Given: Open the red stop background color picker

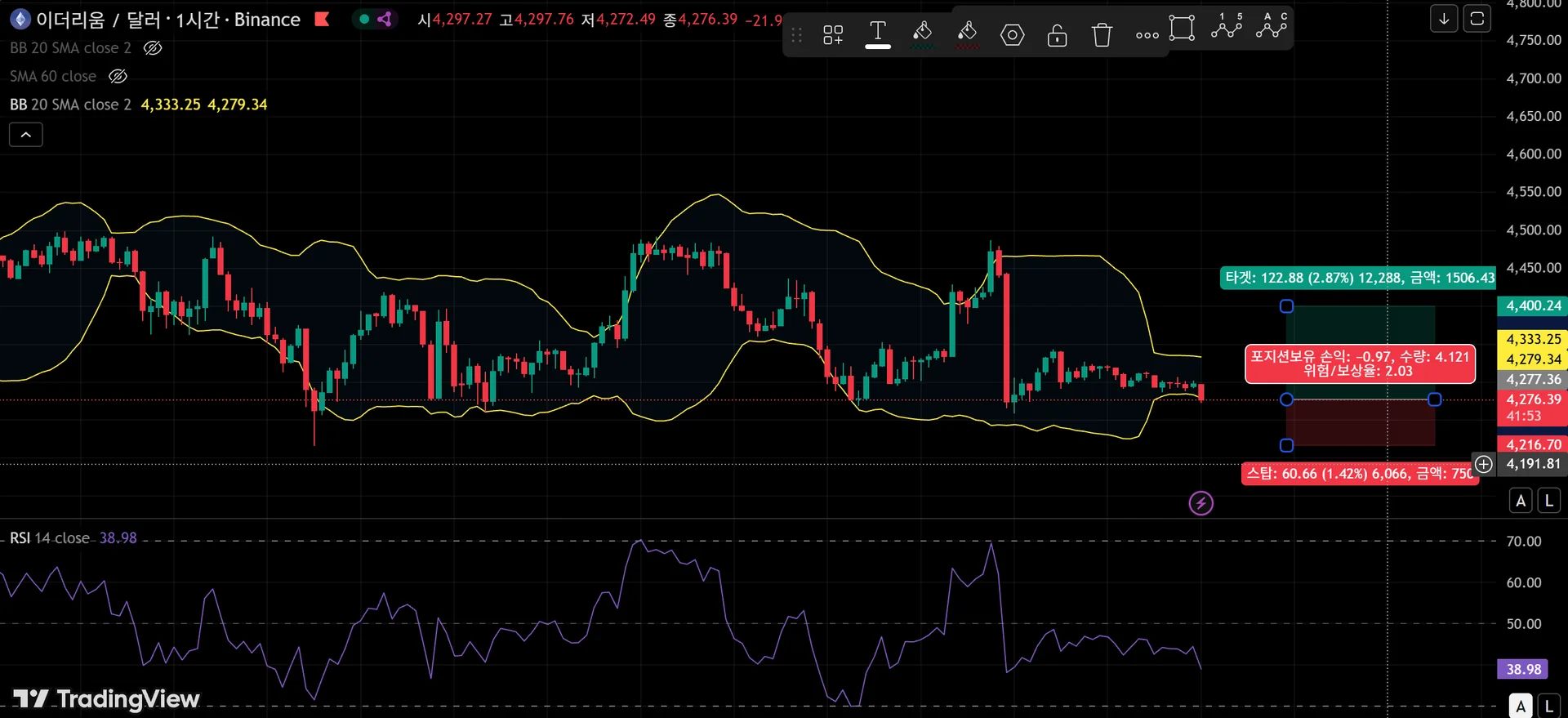Looking at the screenshot, I should point(967,34).
